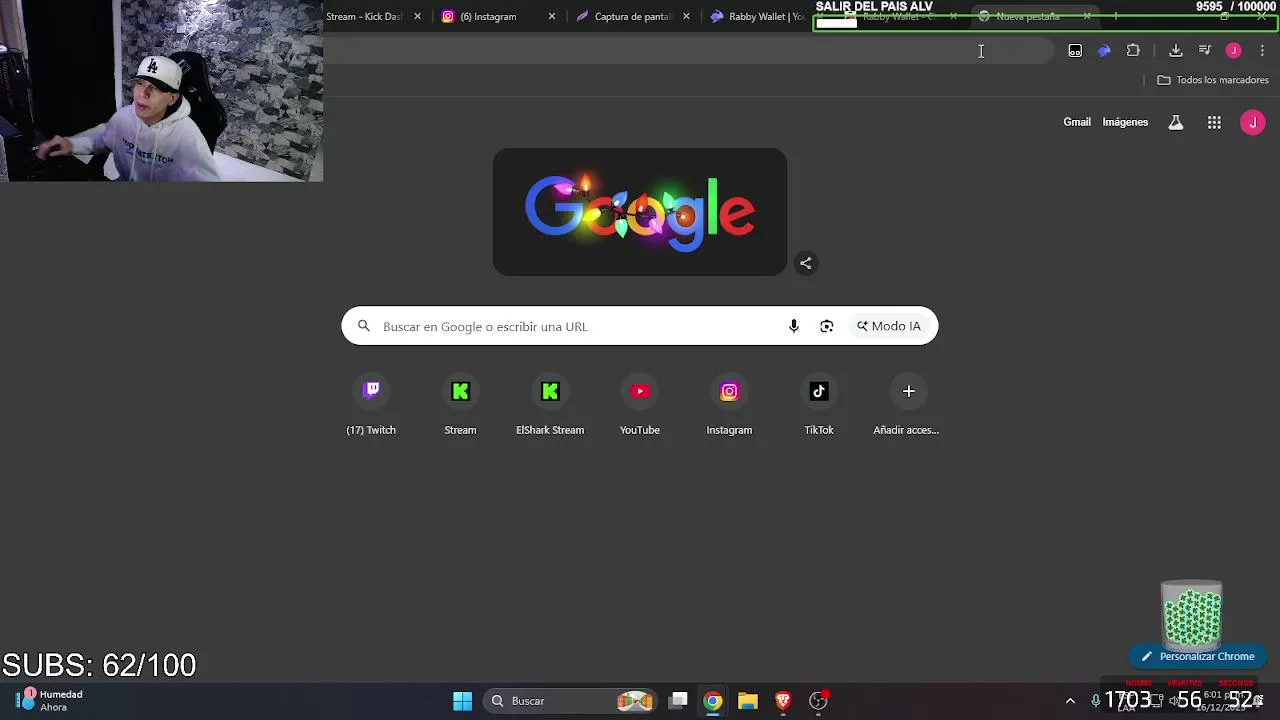Open the Imágenes link
The height and width of the screenshot is (720, 1280).
pos(1125,122)
